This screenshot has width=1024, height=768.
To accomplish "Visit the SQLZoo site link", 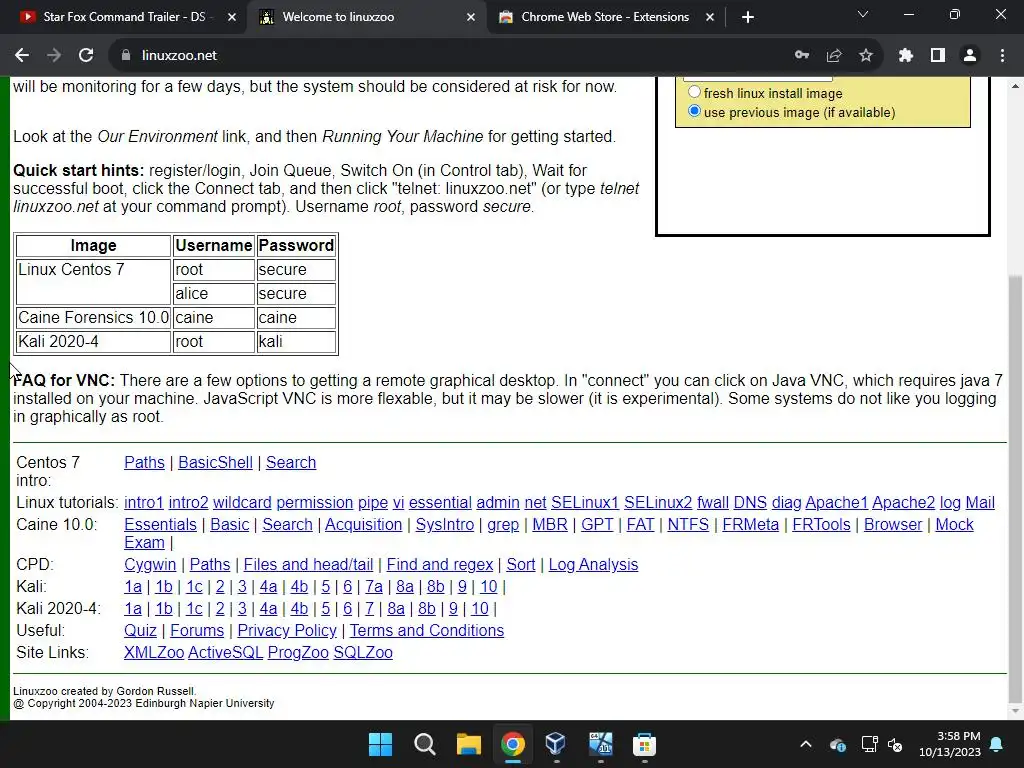I will [363, 652].
